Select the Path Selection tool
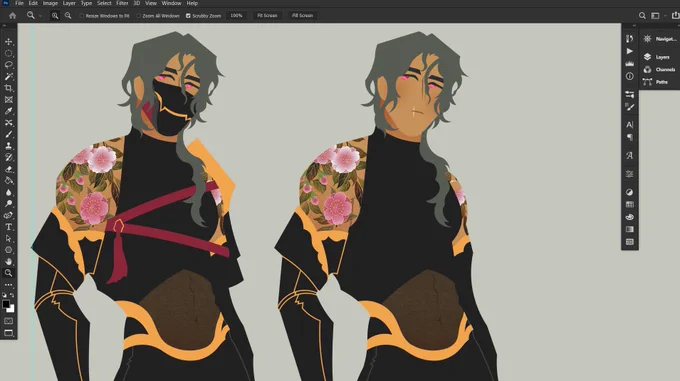 [8, 238]
